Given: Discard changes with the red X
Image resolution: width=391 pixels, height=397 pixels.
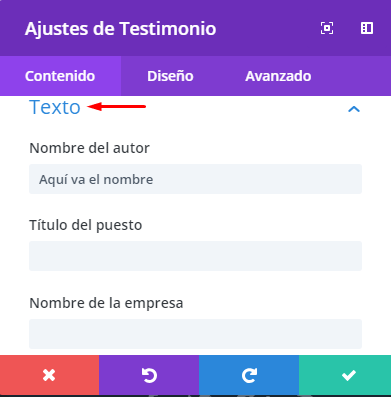Looking at the screenshot, I should pyautogui.click(x=49, y=375).
